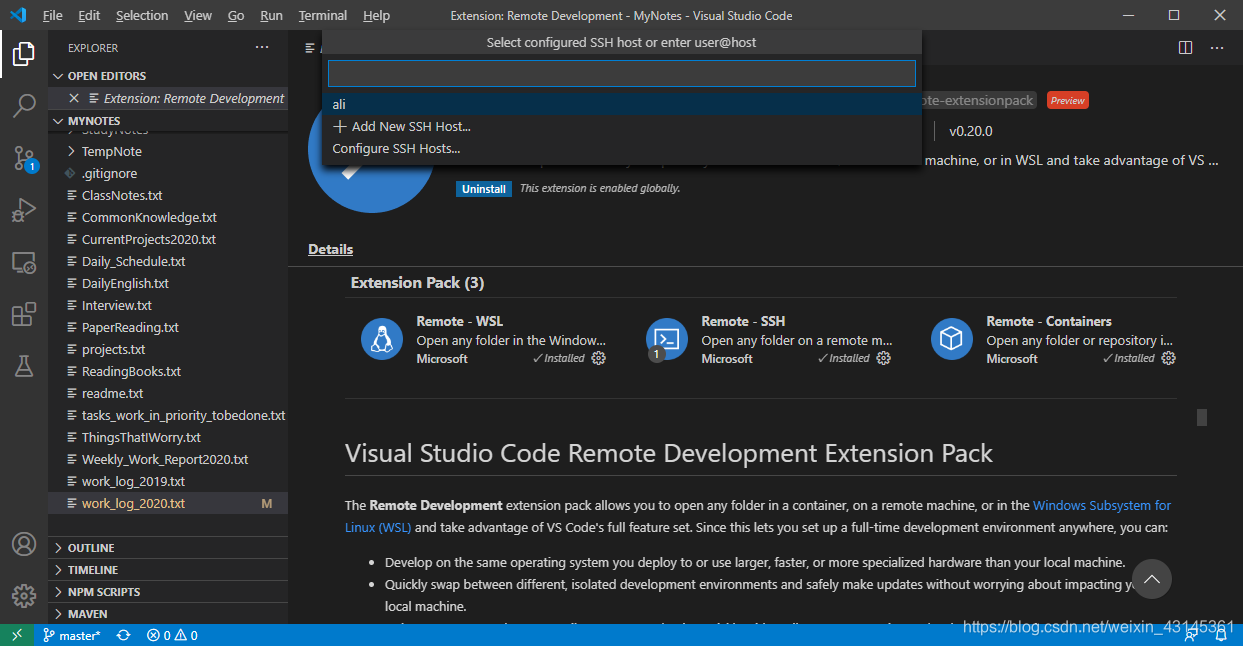Open the Details tab
This screenshot has width=1243, height=646.
pos(330,249)
